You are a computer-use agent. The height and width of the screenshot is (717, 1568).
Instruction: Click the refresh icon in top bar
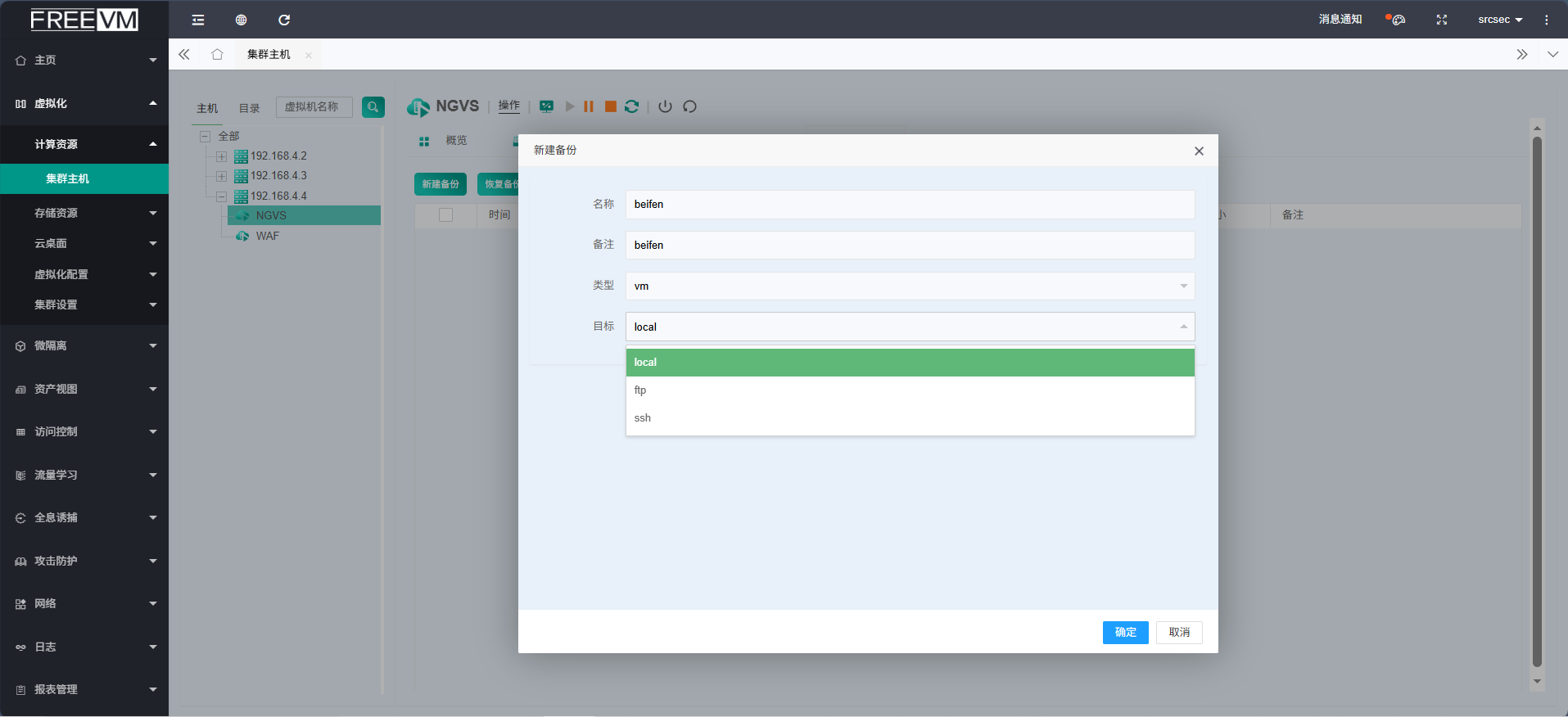point(284,20)
